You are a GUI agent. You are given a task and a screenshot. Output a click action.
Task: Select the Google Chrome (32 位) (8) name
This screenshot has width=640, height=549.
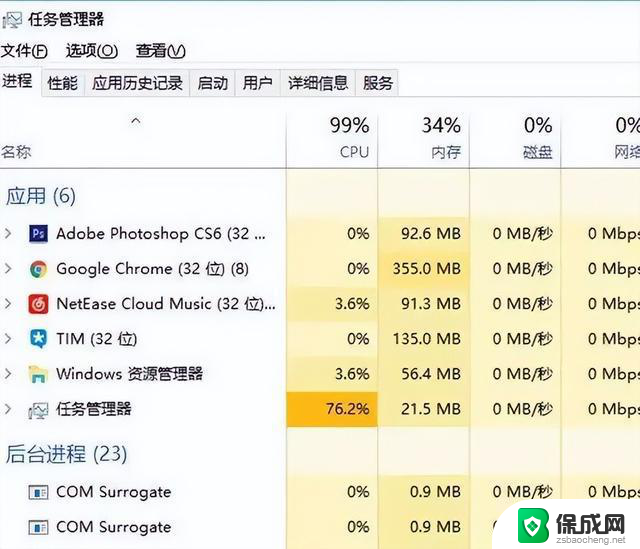tap(153, 269)
